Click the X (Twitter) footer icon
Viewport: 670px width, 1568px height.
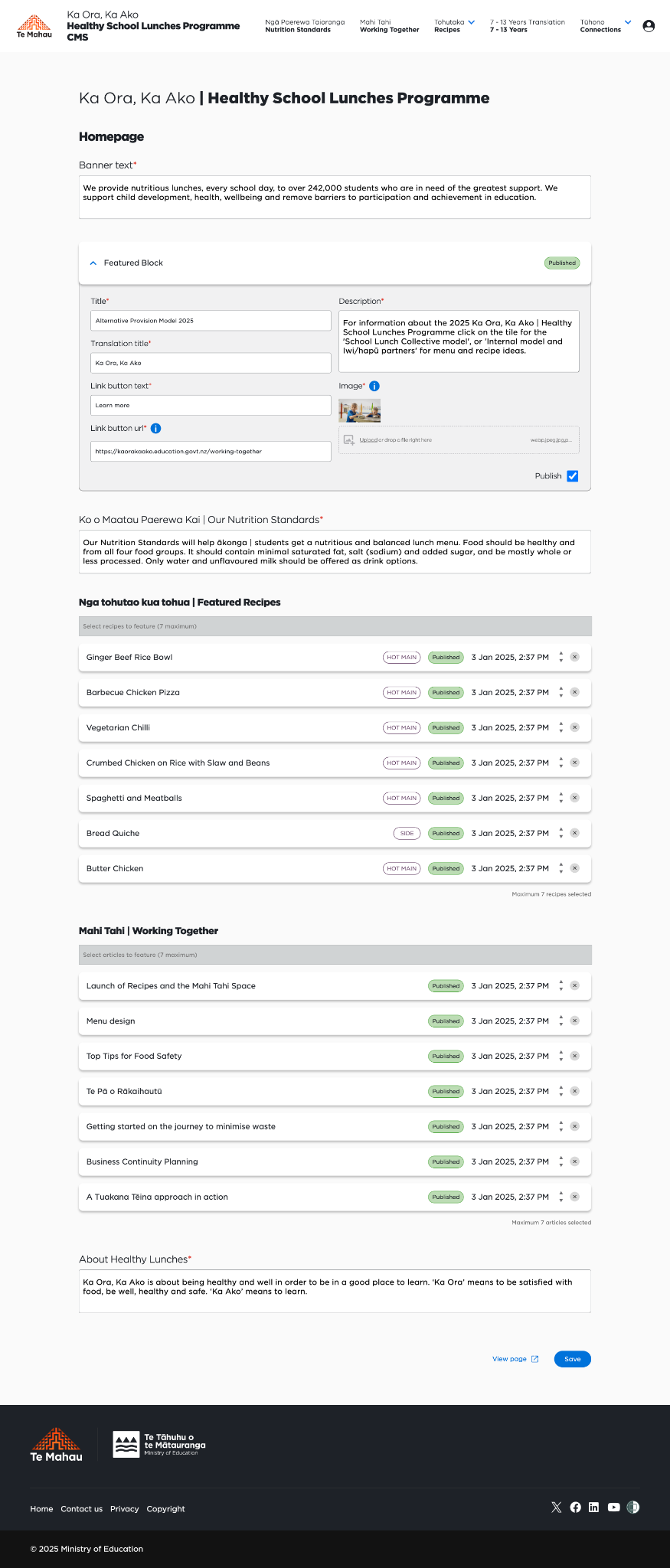tap(556, 1507)
